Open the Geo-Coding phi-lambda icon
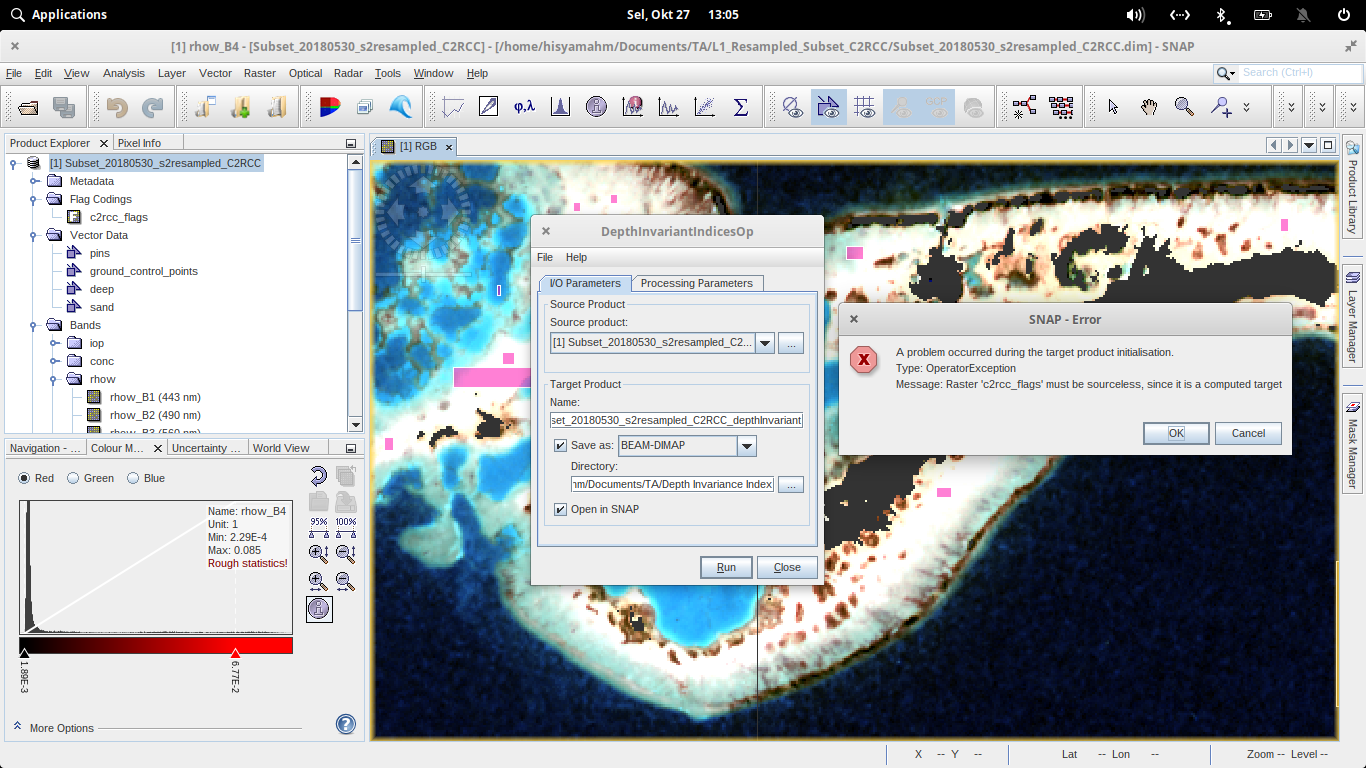 (x=524, y=107)
